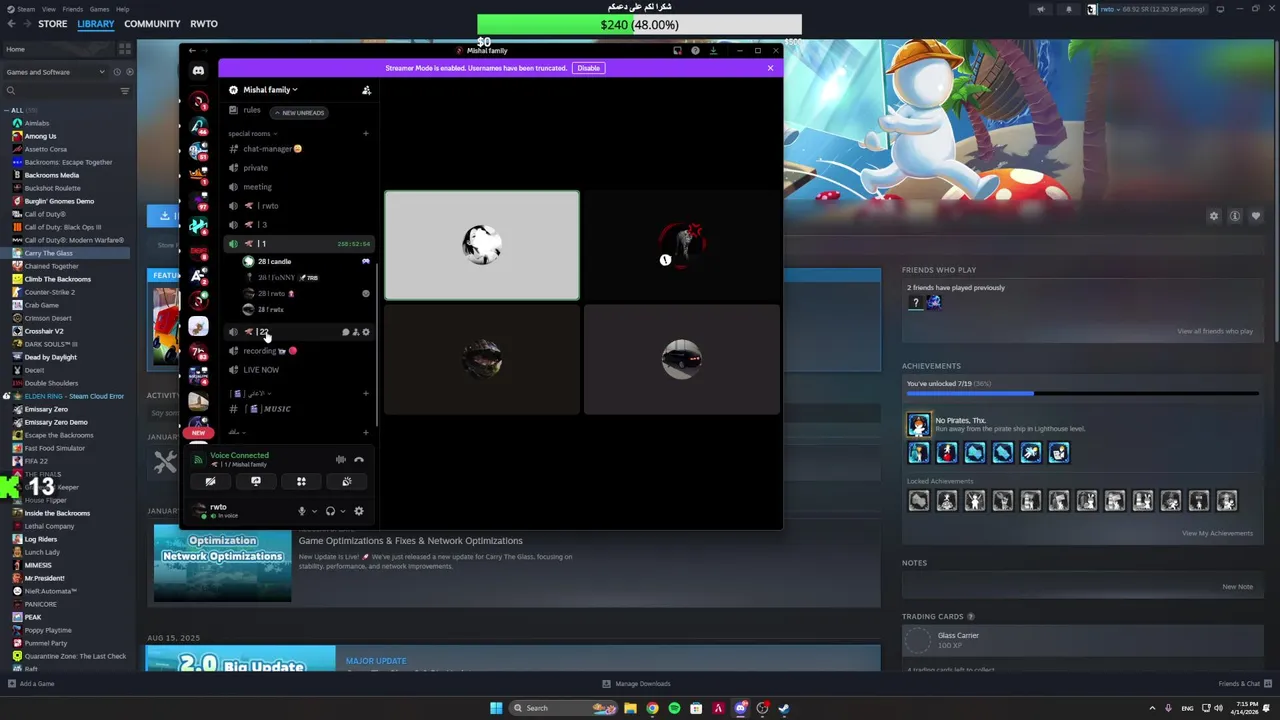Click the Steam menu in menu bar
The height and width of the screenshot is (720, 1280).
pos(27,9)
